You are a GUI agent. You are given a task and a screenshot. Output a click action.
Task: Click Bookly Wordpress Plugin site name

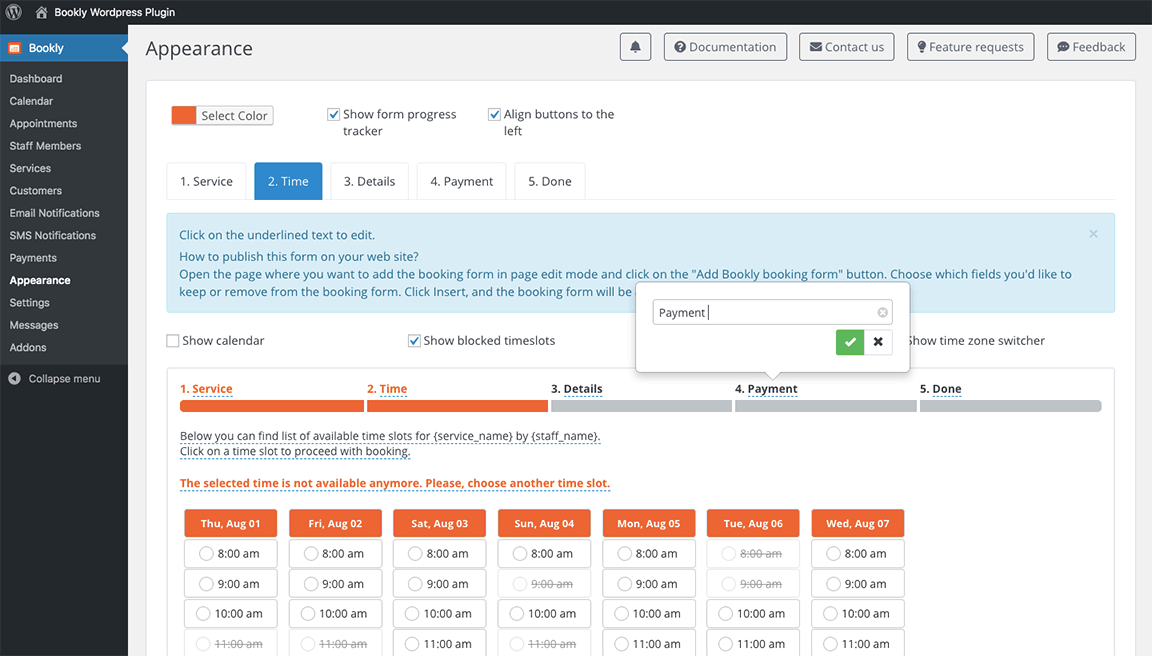pyautogui.click(x=115, y=12)
